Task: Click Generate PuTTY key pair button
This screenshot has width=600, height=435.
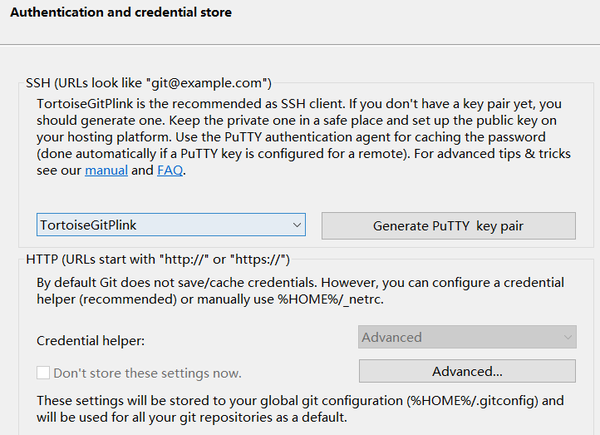Action: [x=448, y=226]
